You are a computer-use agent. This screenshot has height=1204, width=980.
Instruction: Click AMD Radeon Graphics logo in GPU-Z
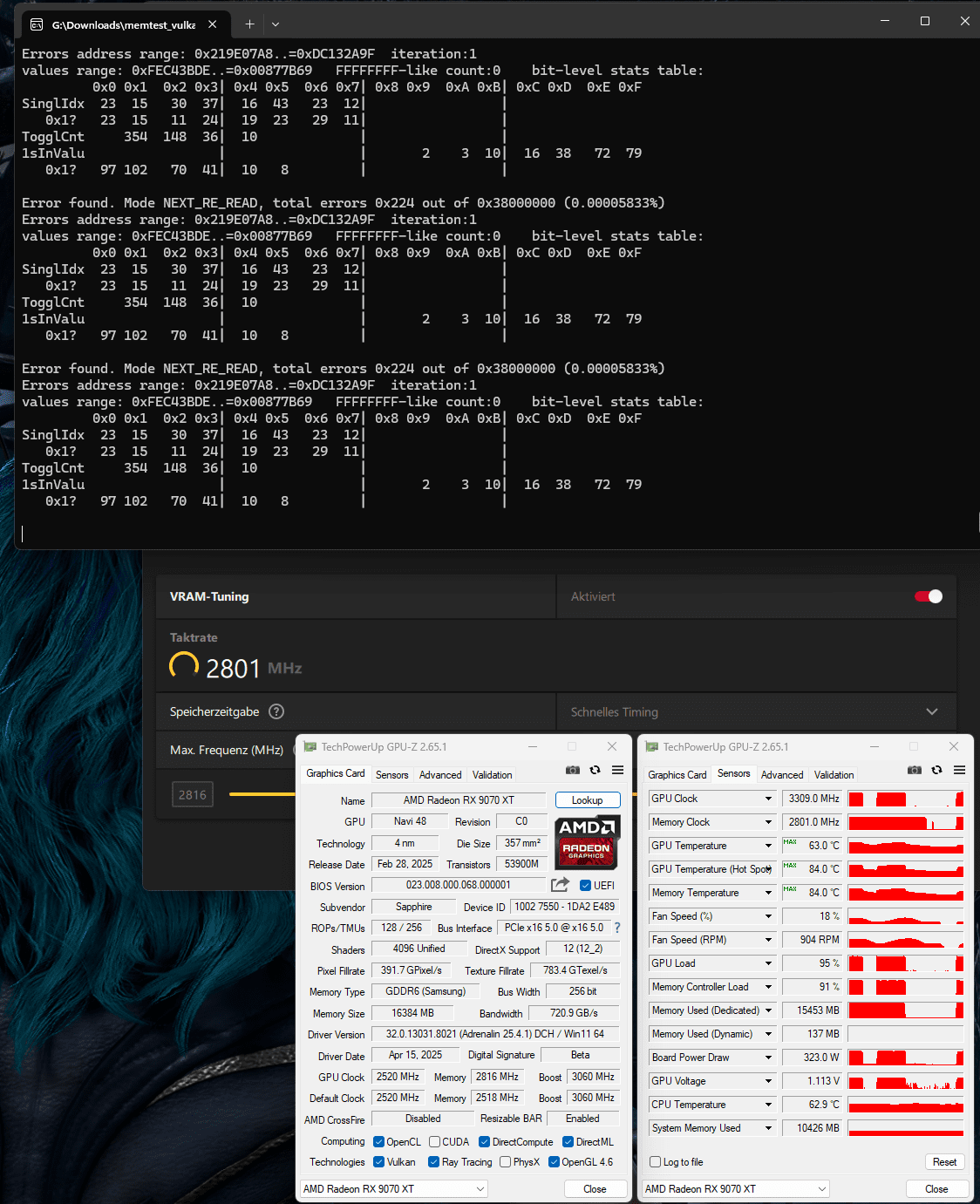(587, 842)
